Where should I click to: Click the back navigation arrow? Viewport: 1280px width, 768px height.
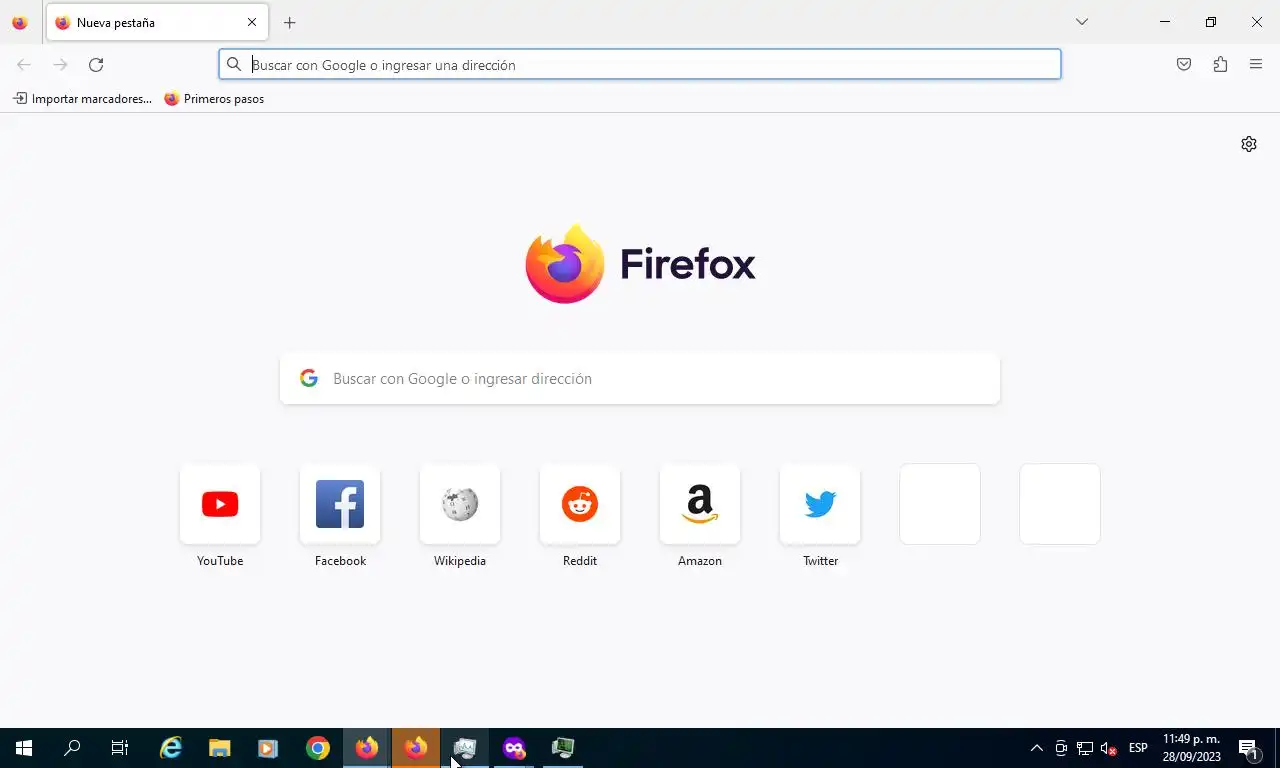tap(24, 65)
